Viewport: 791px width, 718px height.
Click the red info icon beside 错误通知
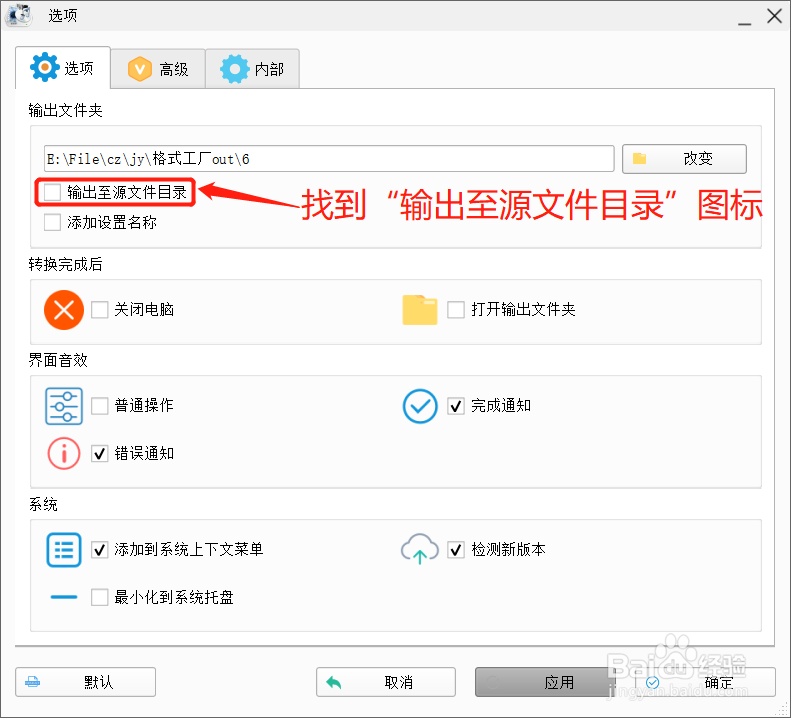(x=64, y=453)
